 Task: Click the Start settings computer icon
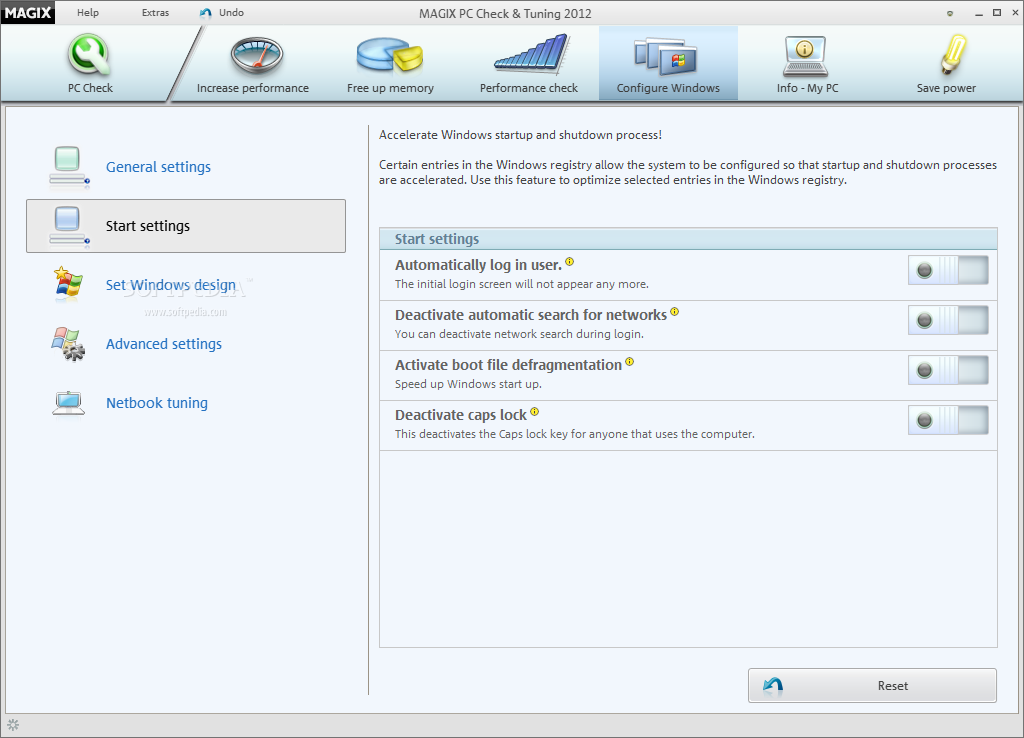69,227
